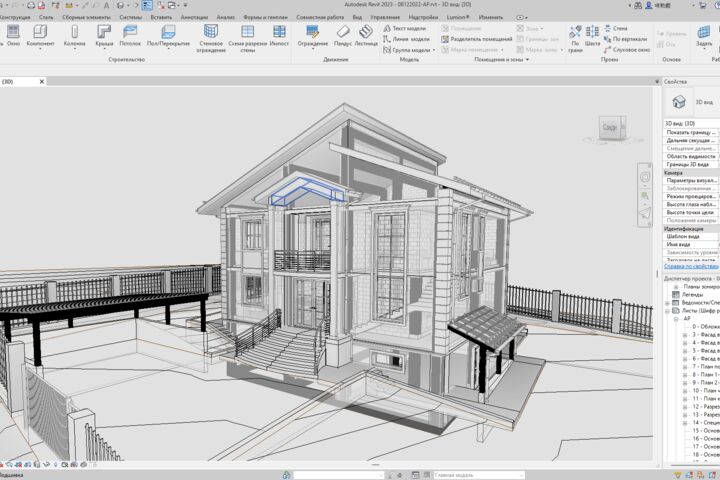
Task: Click the 3D вид type thumbnail in properties
Action: point(679,102)
